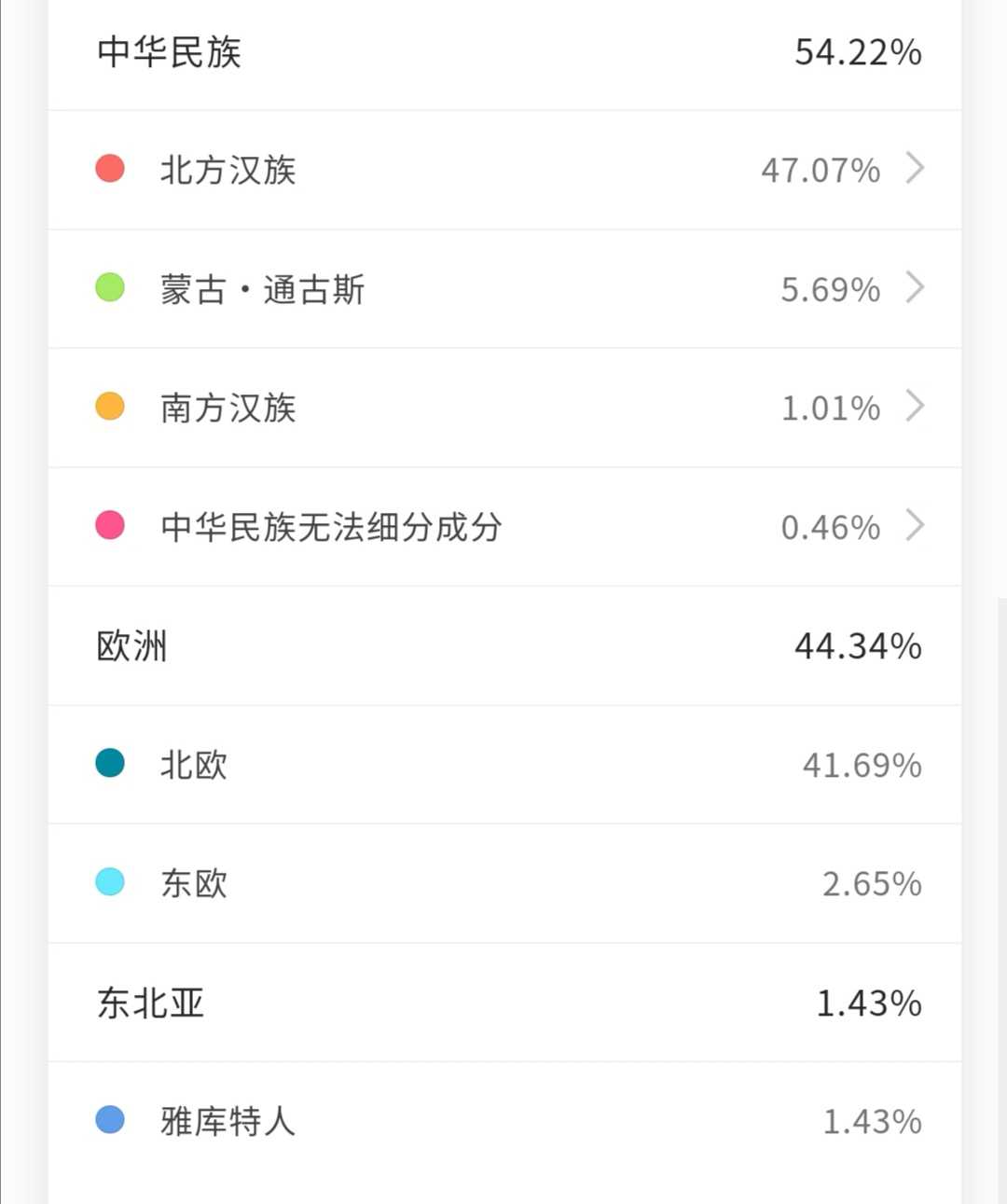Screen dimensions: 1007x1204
Task: Click the red dot beside 北方汉族
Action: [x=110, y=169]
